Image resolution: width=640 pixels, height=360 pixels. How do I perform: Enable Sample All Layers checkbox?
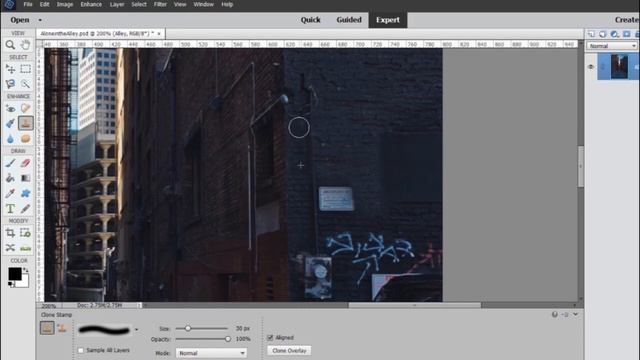pos(81,350)
